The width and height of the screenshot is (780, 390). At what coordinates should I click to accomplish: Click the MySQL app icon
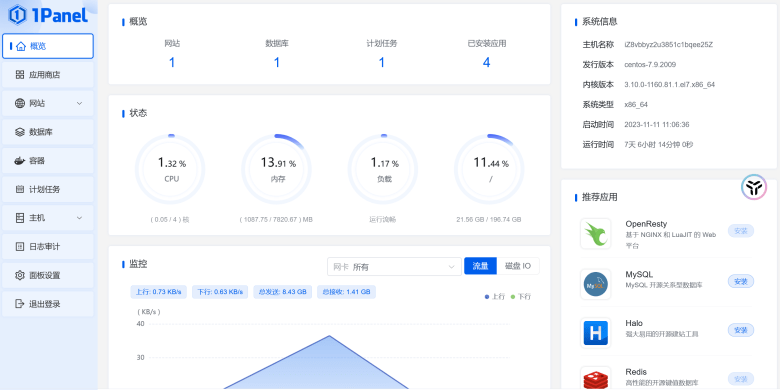point(595,285)
